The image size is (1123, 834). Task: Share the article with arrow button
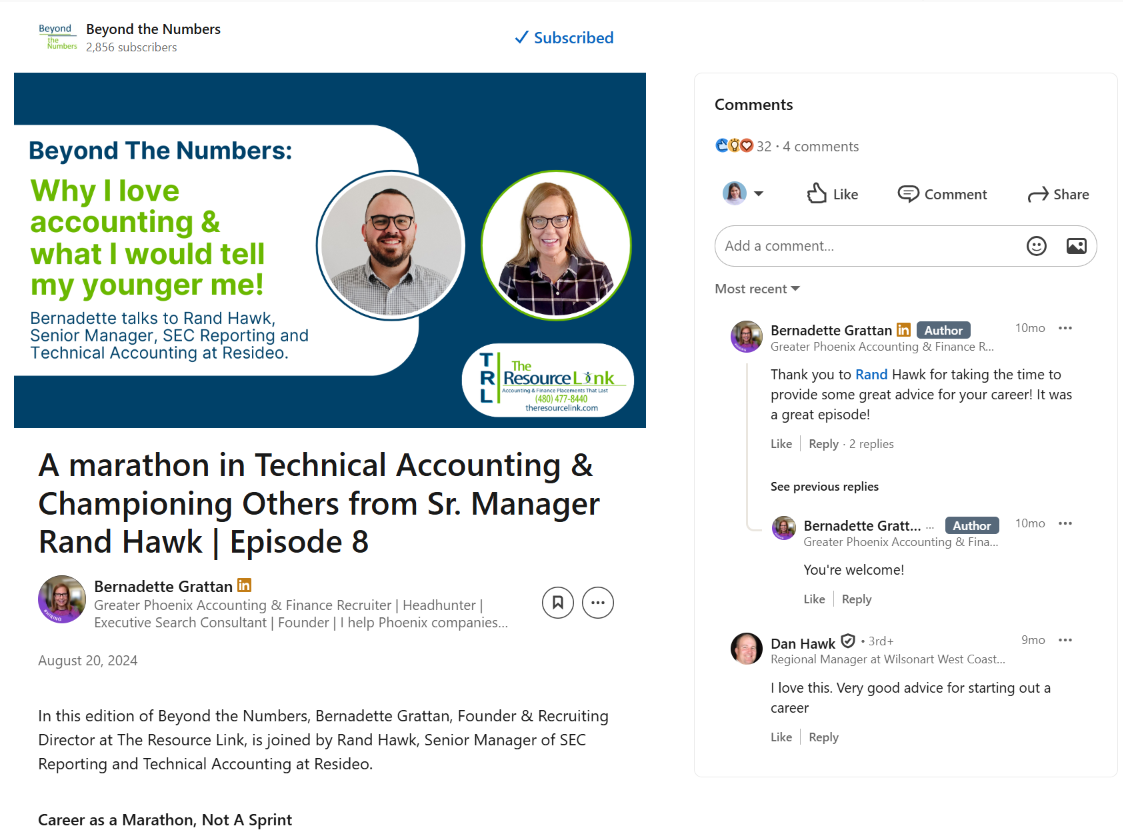tap(1058, 194)
